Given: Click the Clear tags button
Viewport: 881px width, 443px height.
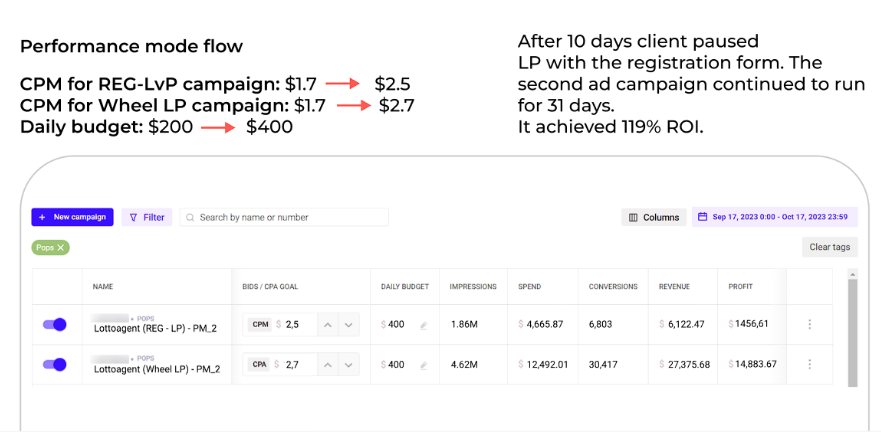Looking at the screenshot, I should (x=829, y=247).
